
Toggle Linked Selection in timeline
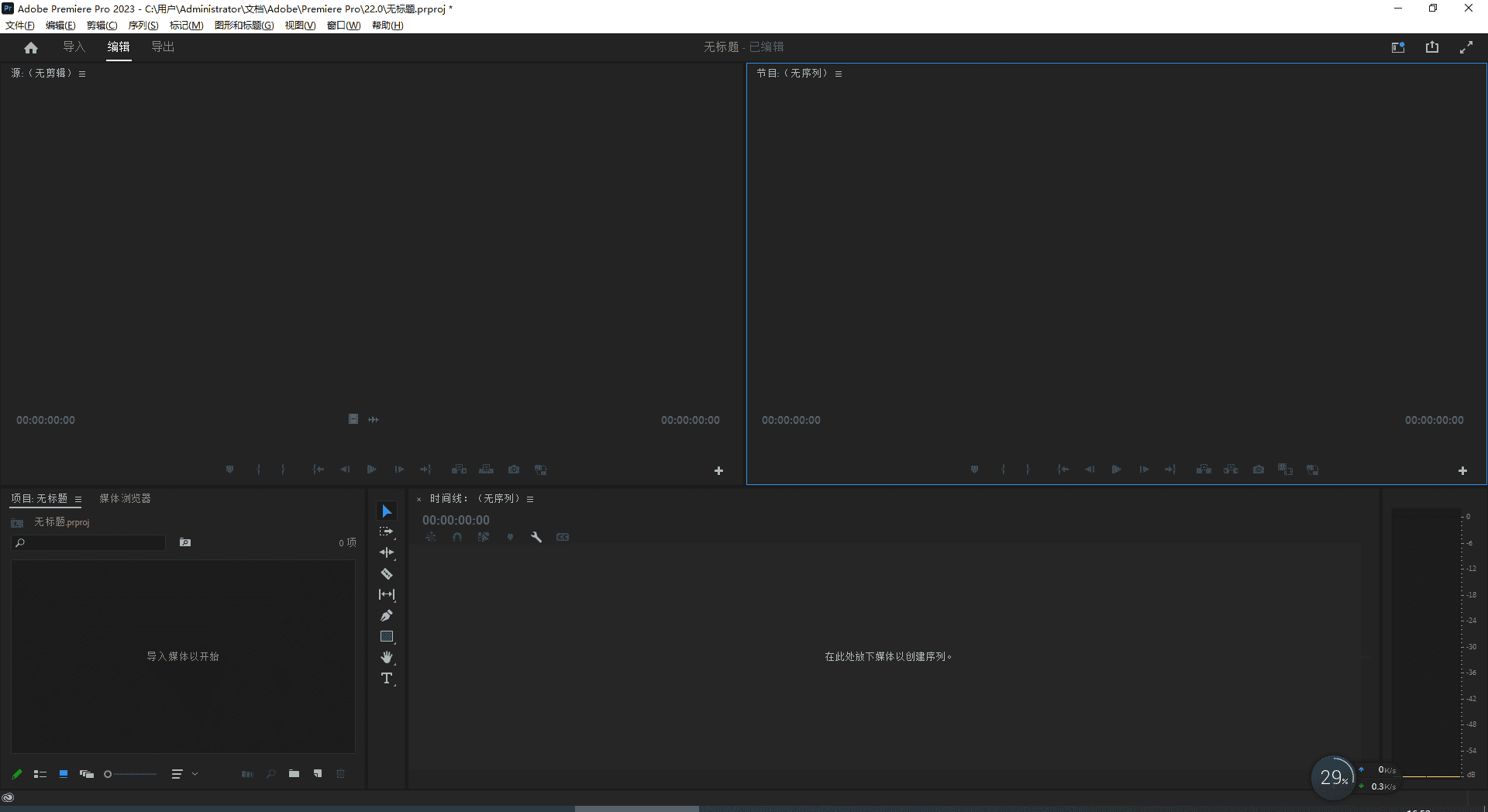click(x=484, y=537)
